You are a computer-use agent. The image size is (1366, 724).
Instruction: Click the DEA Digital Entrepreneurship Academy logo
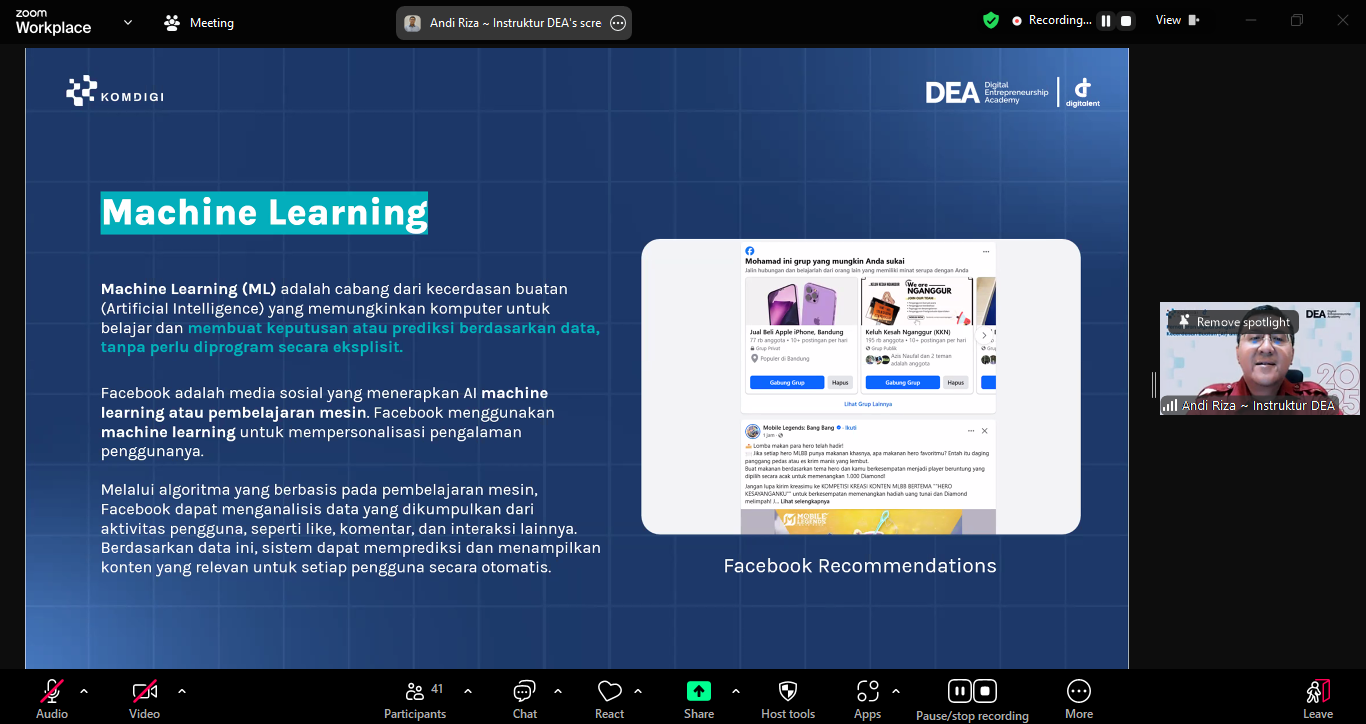pos(987,92)
